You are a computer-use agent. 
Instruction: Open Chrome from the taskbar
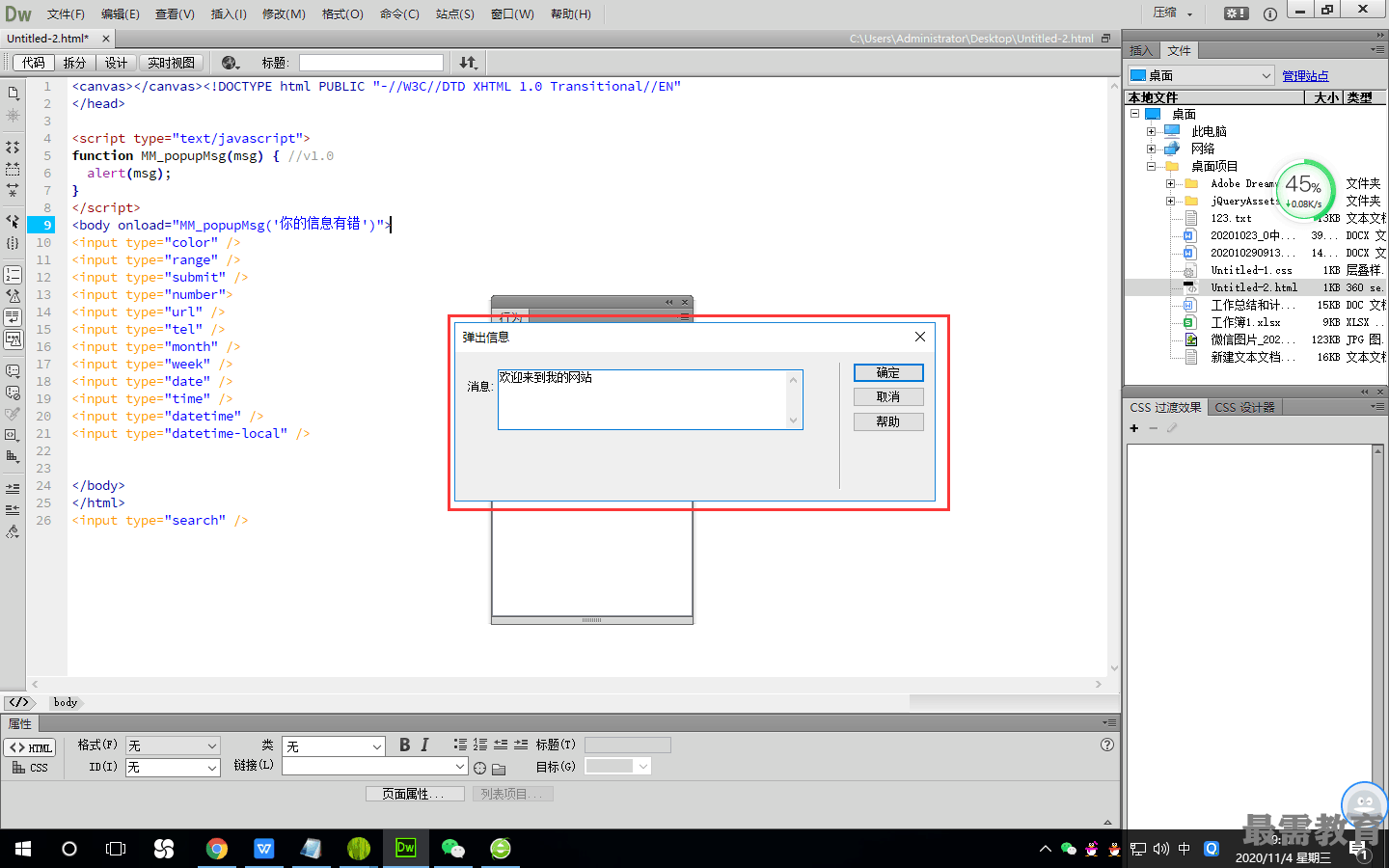coord(217,849)
